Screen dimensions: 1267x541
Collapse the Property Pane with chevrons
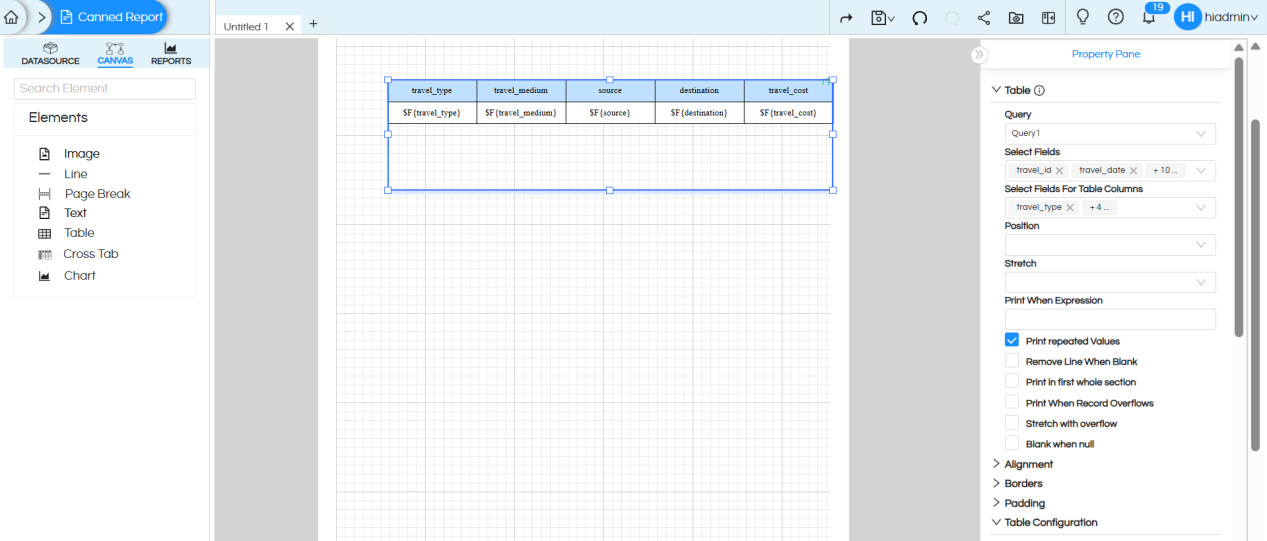click(x=979, y=55)
